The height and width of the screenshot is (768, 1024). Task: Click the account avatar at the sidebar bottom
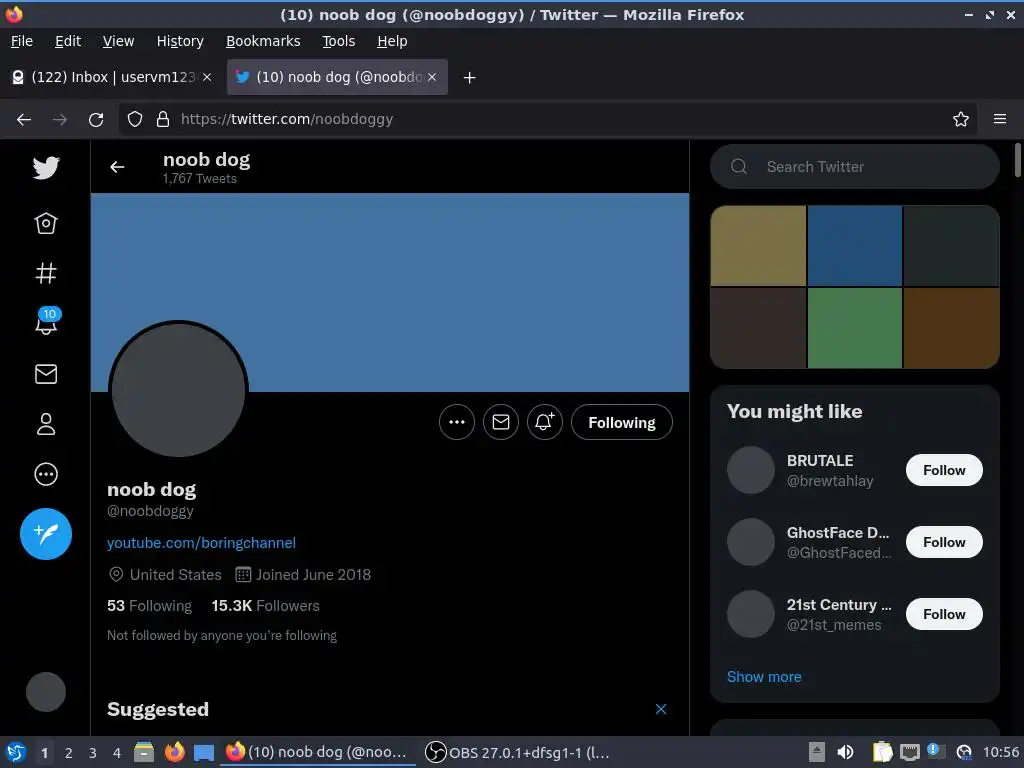(46, 692)
